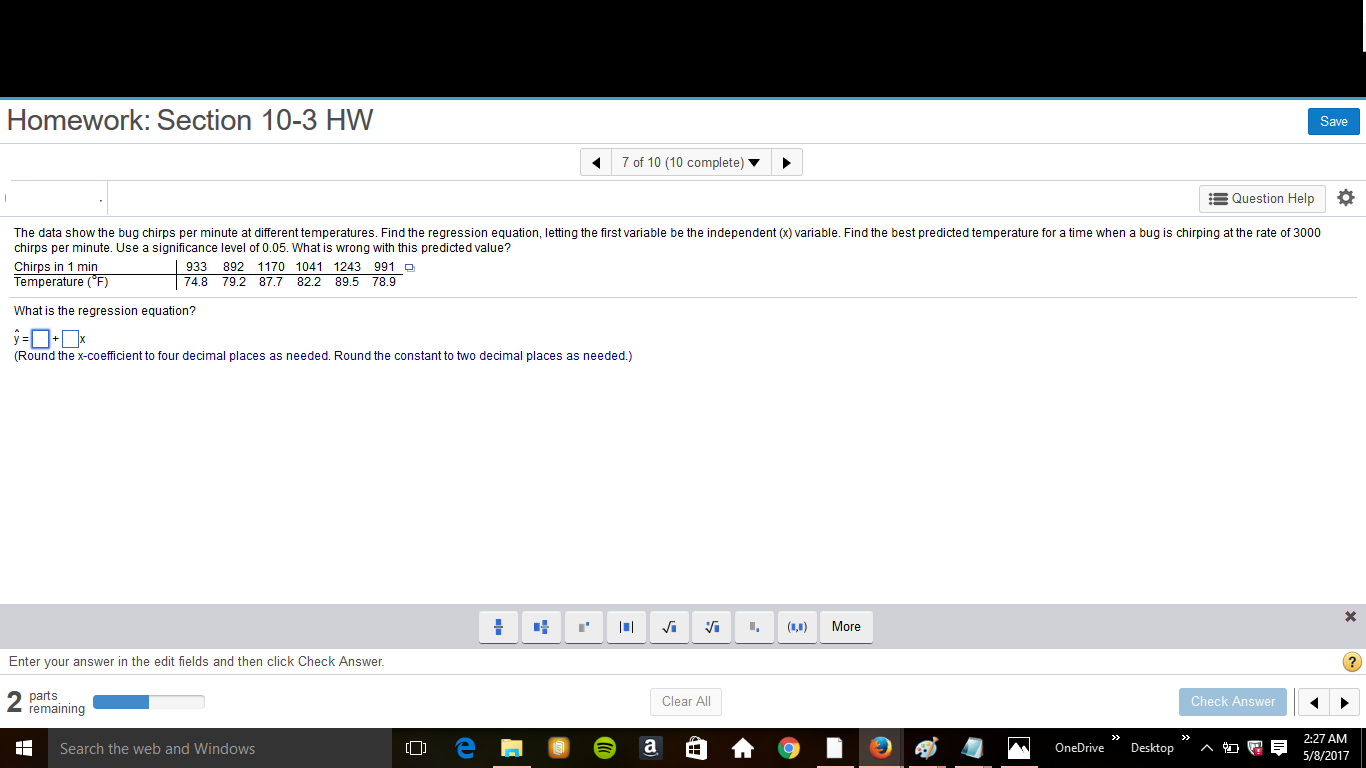Insert a mixed number using the palette
Viewport: 1366px width, 768px height.
point(541,627)
